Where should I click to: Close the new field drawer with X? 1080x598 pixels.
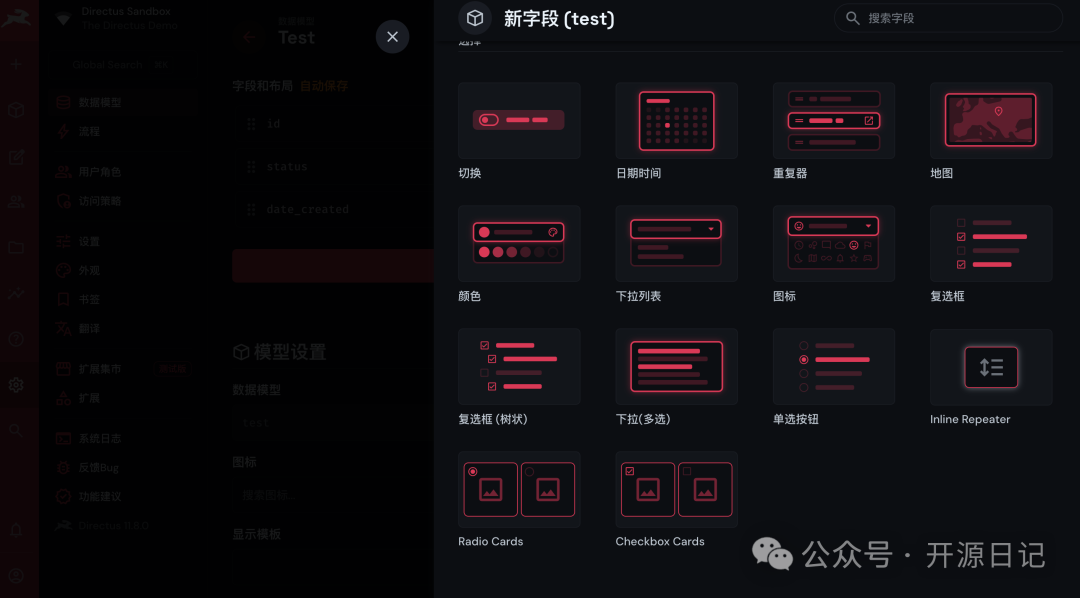pyautogui.click(x=393, y=37)
